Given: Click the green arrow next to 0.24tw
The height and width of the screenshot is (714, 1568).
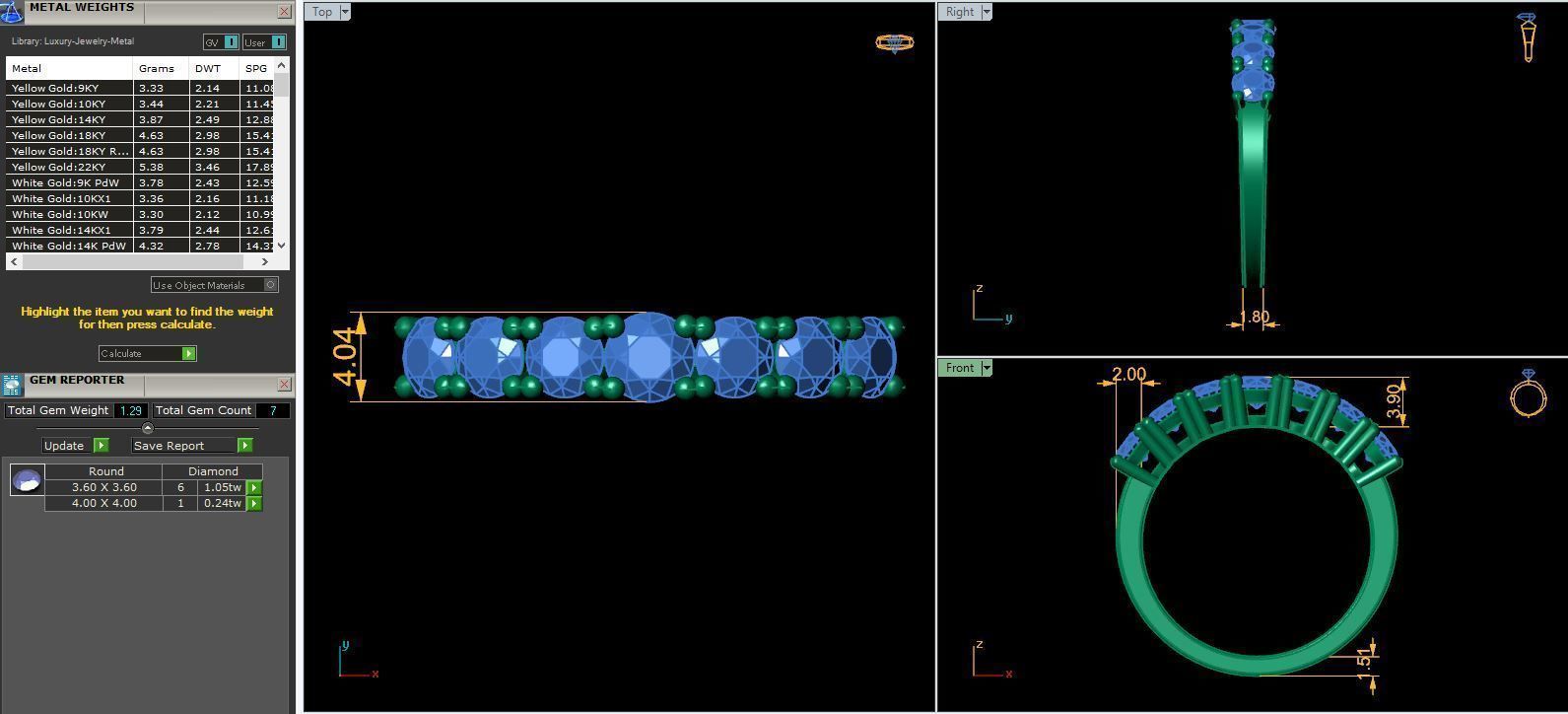Looking at the screenshot, I should [254, 503].
